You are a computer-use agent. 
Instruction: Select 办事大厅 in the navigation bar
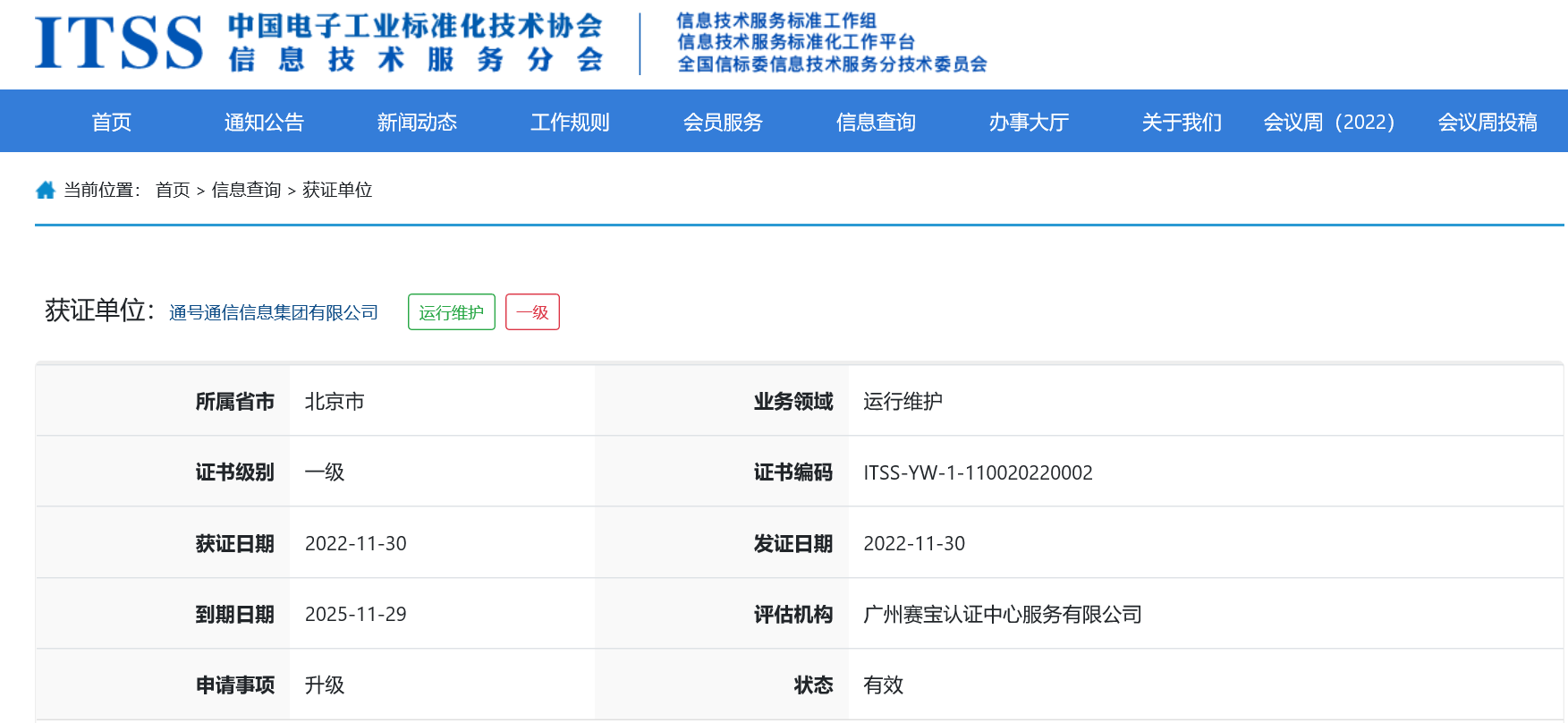[x=1030, y=122]
